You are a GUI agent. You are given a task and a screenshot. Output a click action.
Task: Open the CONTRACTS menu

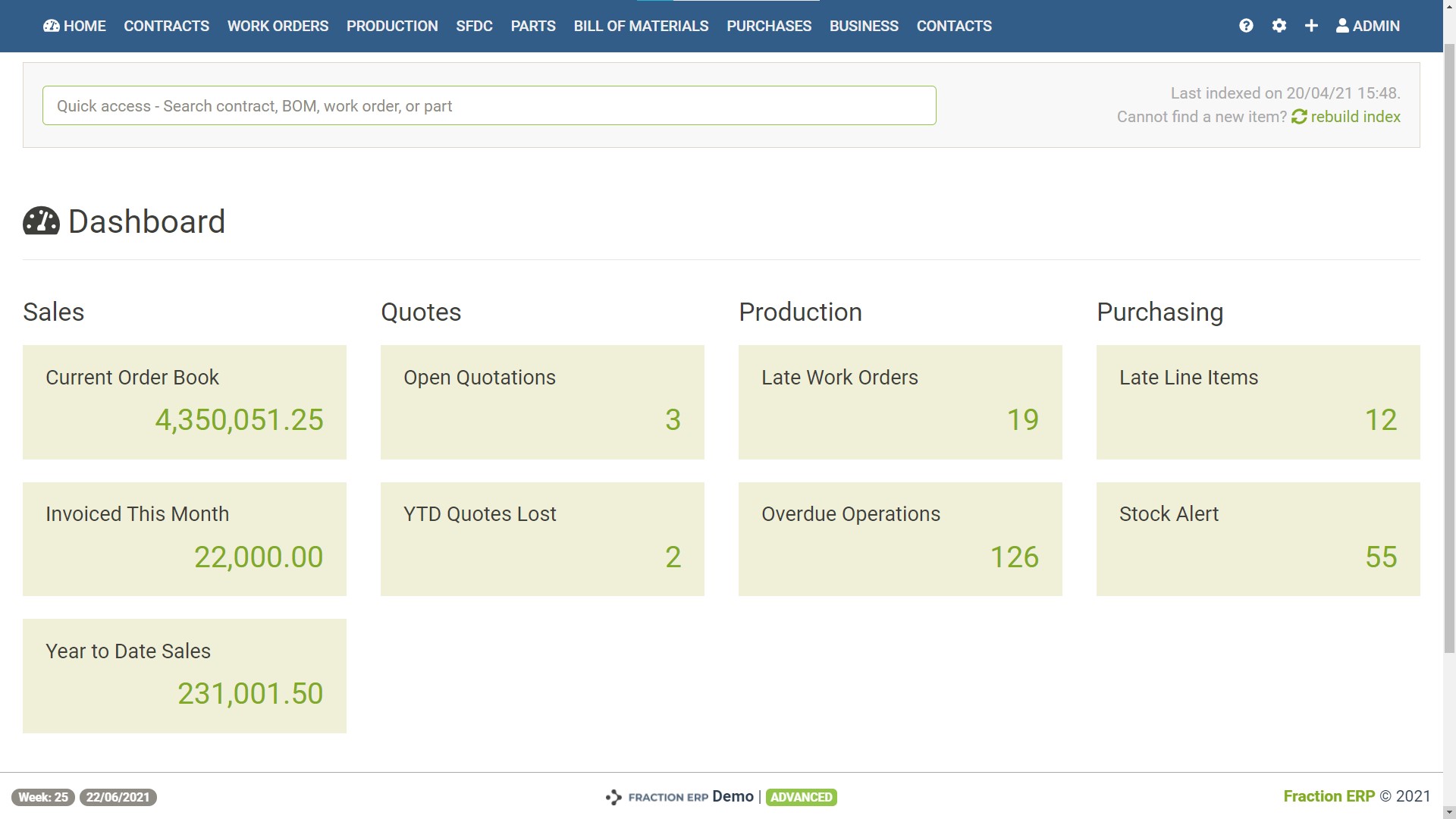click(x=166, y=26)
